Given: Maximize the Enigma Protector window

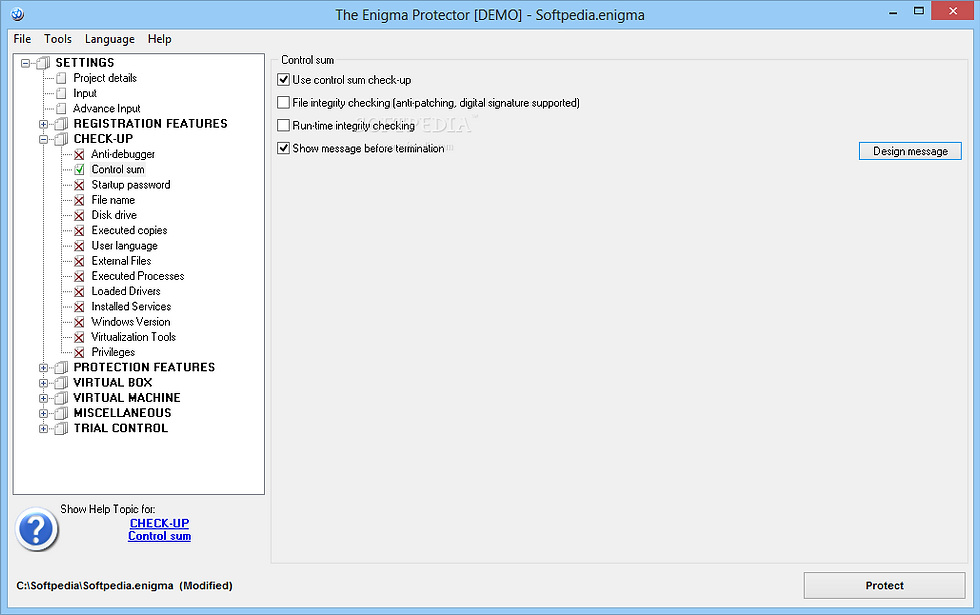Looking at the screenshot, I should pos(919,11).
